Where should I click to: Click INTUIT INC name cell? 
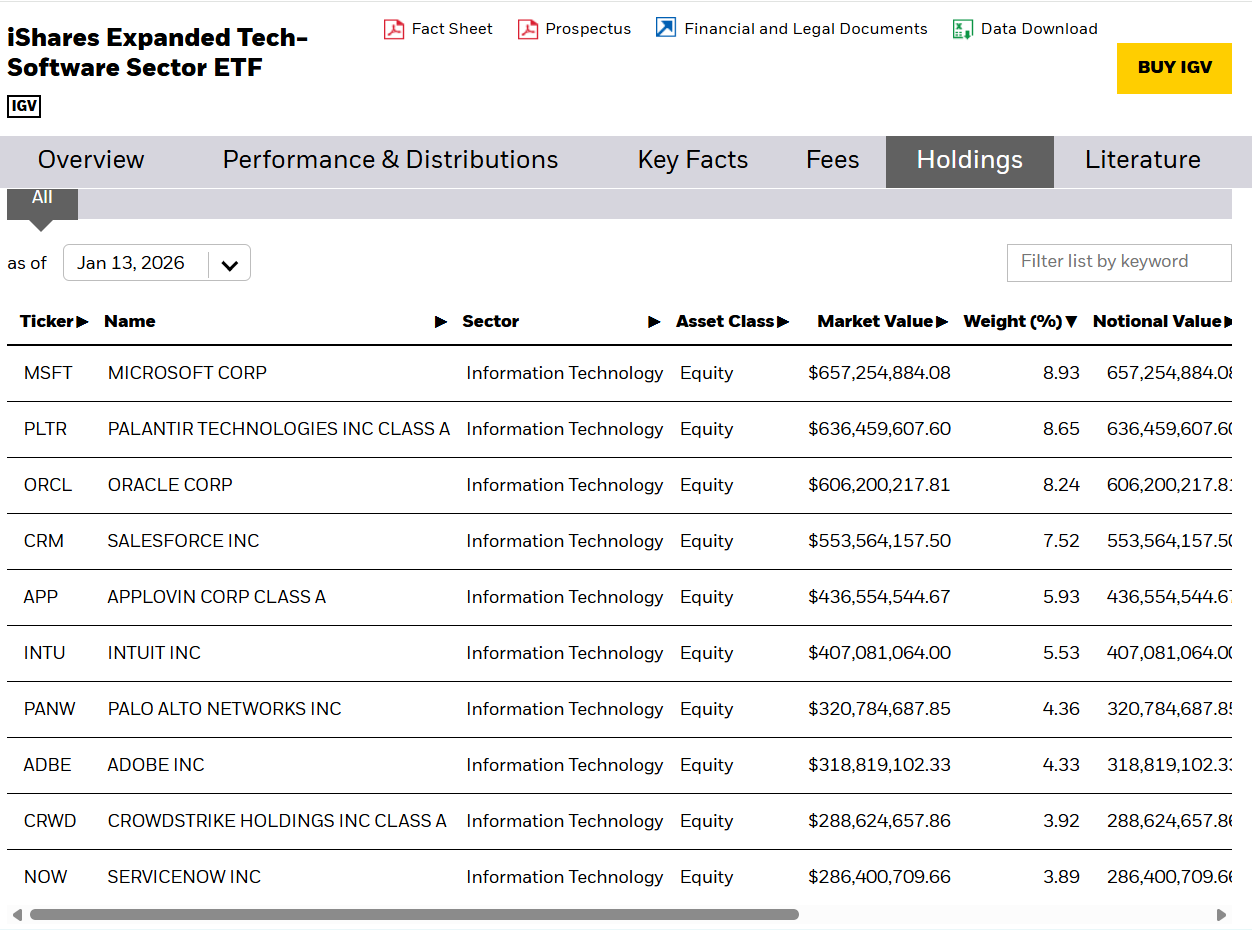pos(154,653)
